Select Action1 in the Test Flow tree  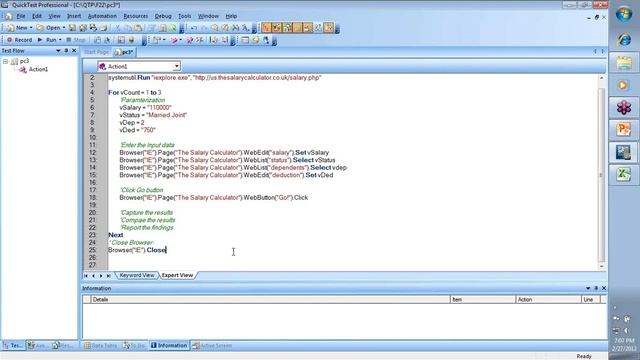[x=38, y=69]
